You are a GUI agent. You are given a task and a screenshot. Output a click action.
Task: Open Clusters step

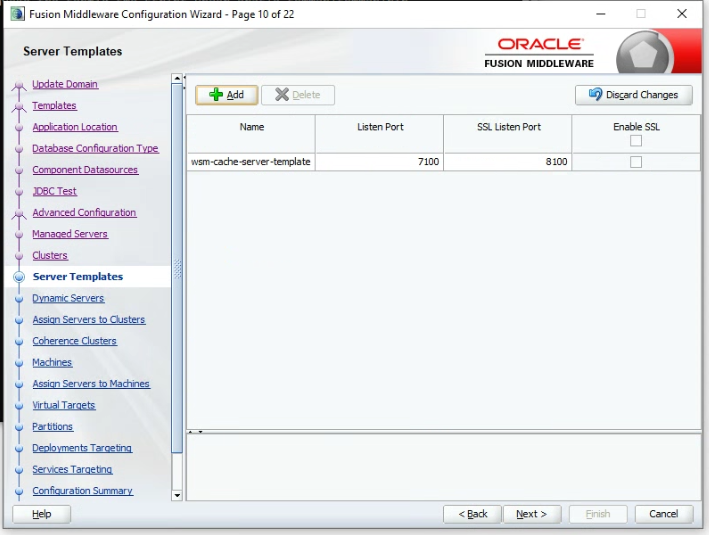pos(50,256)
